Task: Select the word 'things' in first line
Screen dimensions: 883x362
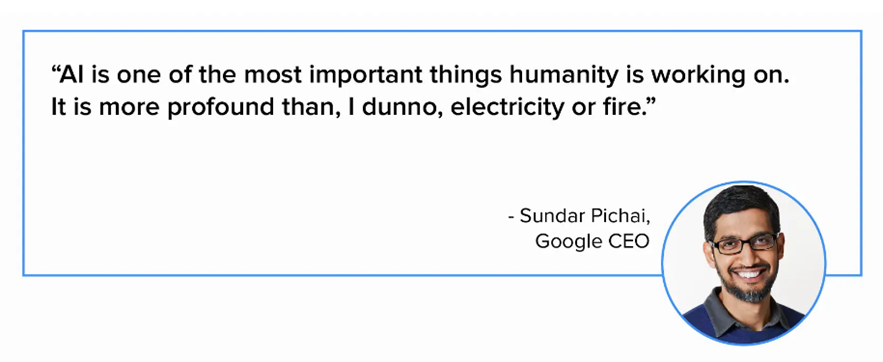Action: coord(470,77)
